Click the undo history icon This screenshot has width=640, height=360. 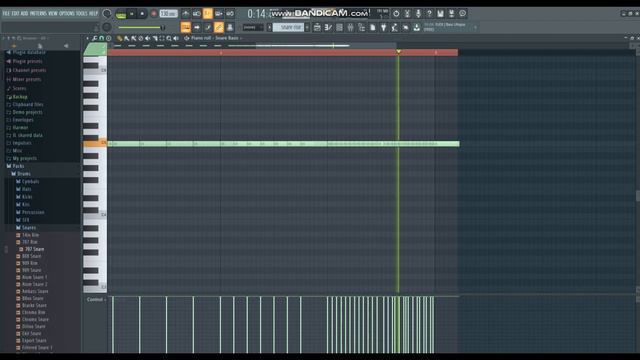396,13
